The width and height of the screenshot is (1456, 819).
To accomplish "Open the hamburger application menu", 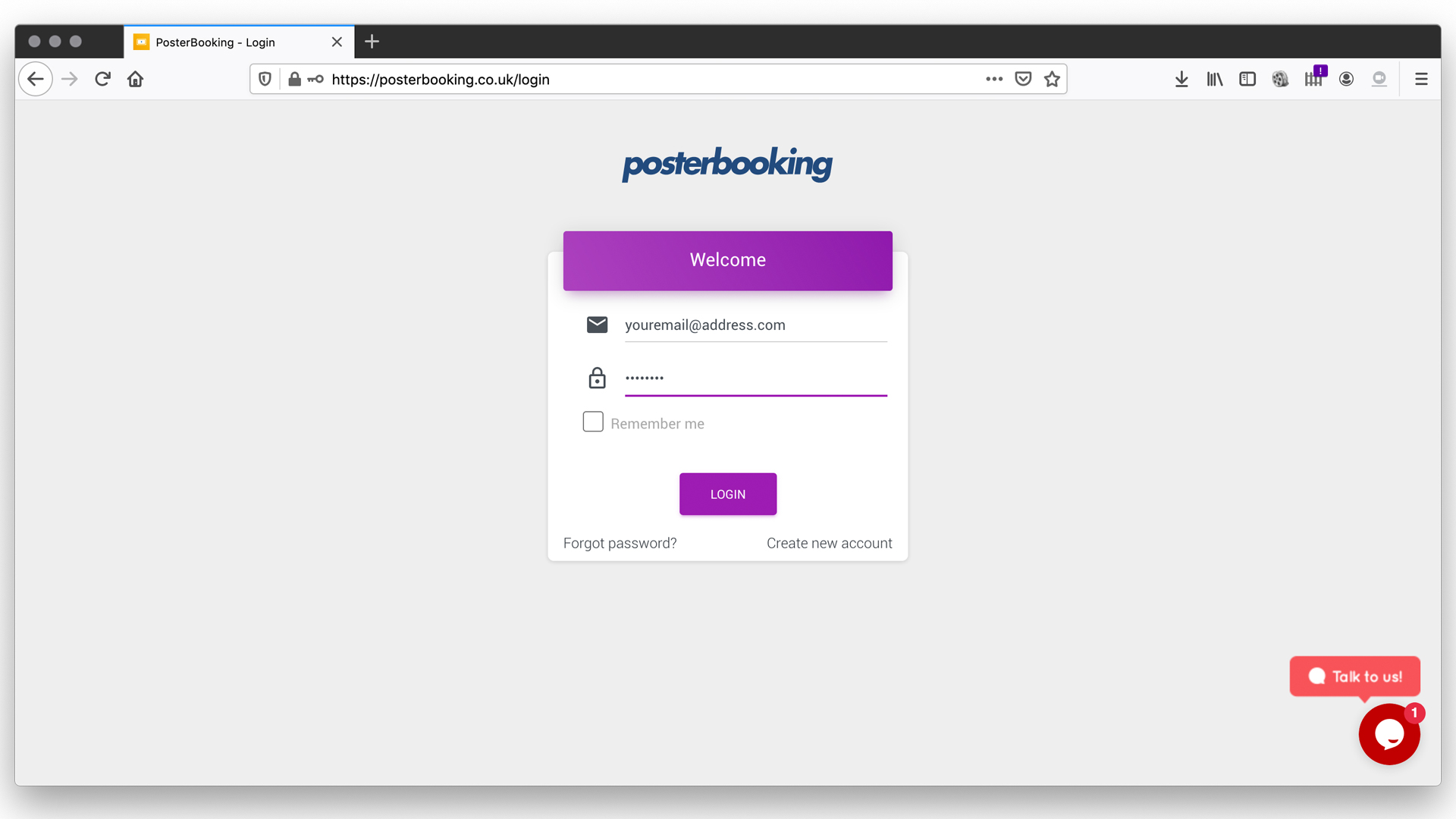I will [1422, 79].
